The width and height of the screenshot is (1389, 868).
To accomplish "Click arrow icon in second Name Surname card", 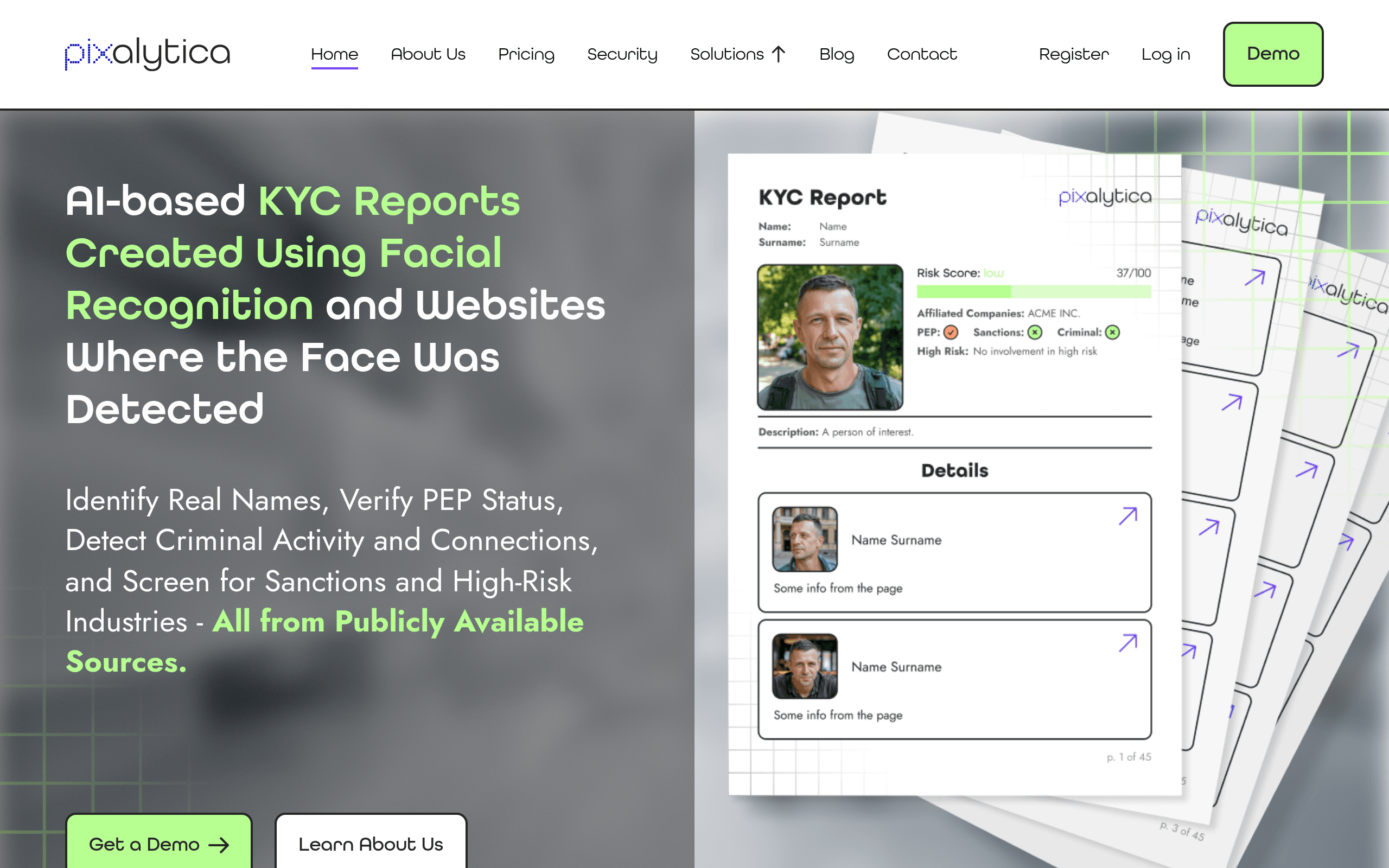I will tap(1128, 643).
